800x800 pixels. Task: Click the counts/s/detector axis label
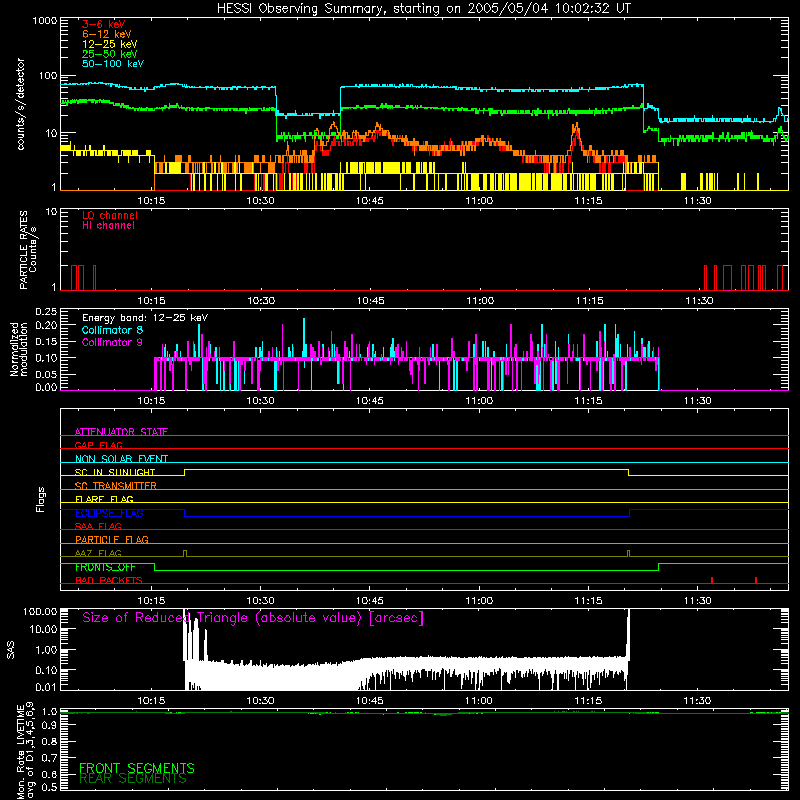coord(21,104)
